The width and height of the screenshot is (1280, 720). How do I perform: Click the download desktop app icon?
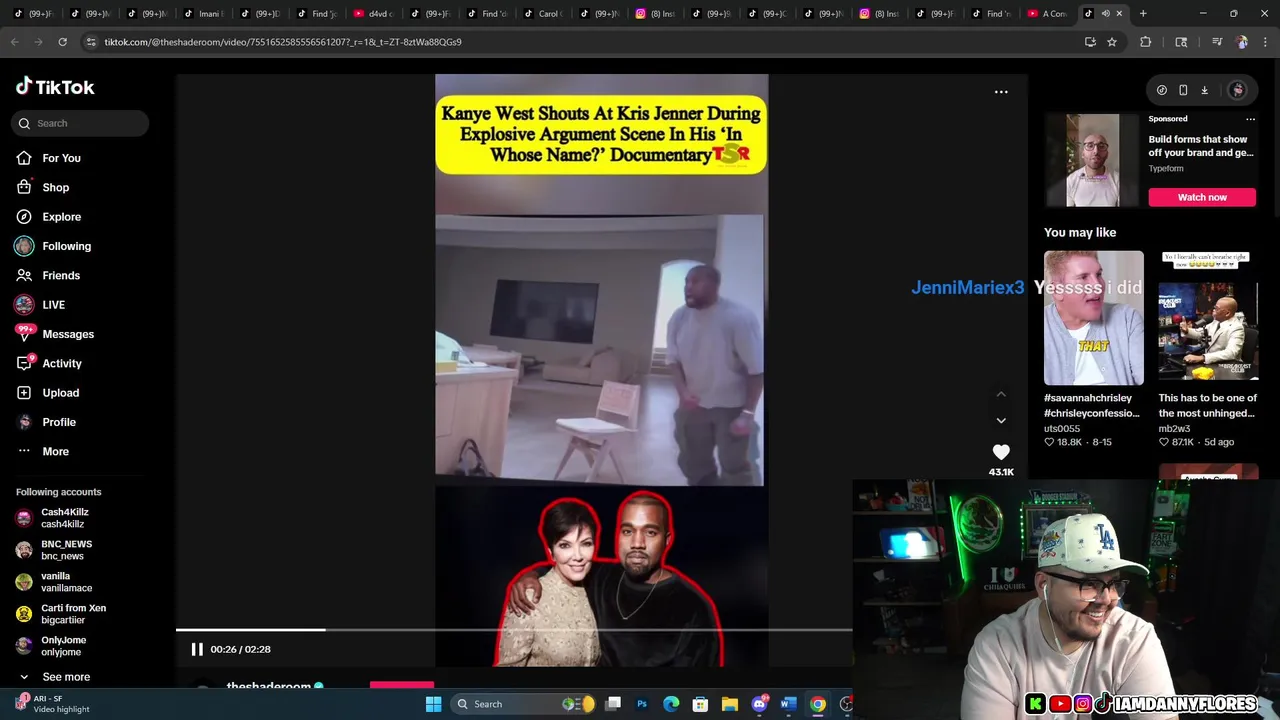1204,90
